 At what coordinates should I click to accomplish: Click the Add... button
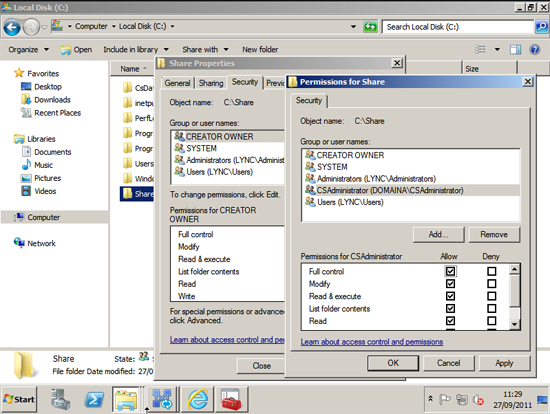[x=438, y=234]
